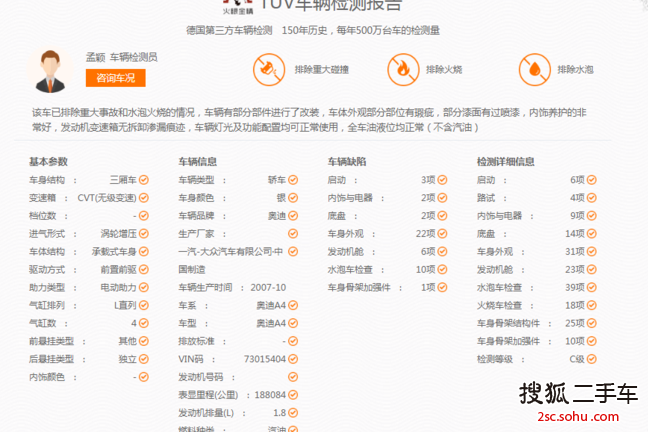Viewport: 648px width, 432px height.
Task: Click the 车身外观 31项 value
Action: (575, 251)
